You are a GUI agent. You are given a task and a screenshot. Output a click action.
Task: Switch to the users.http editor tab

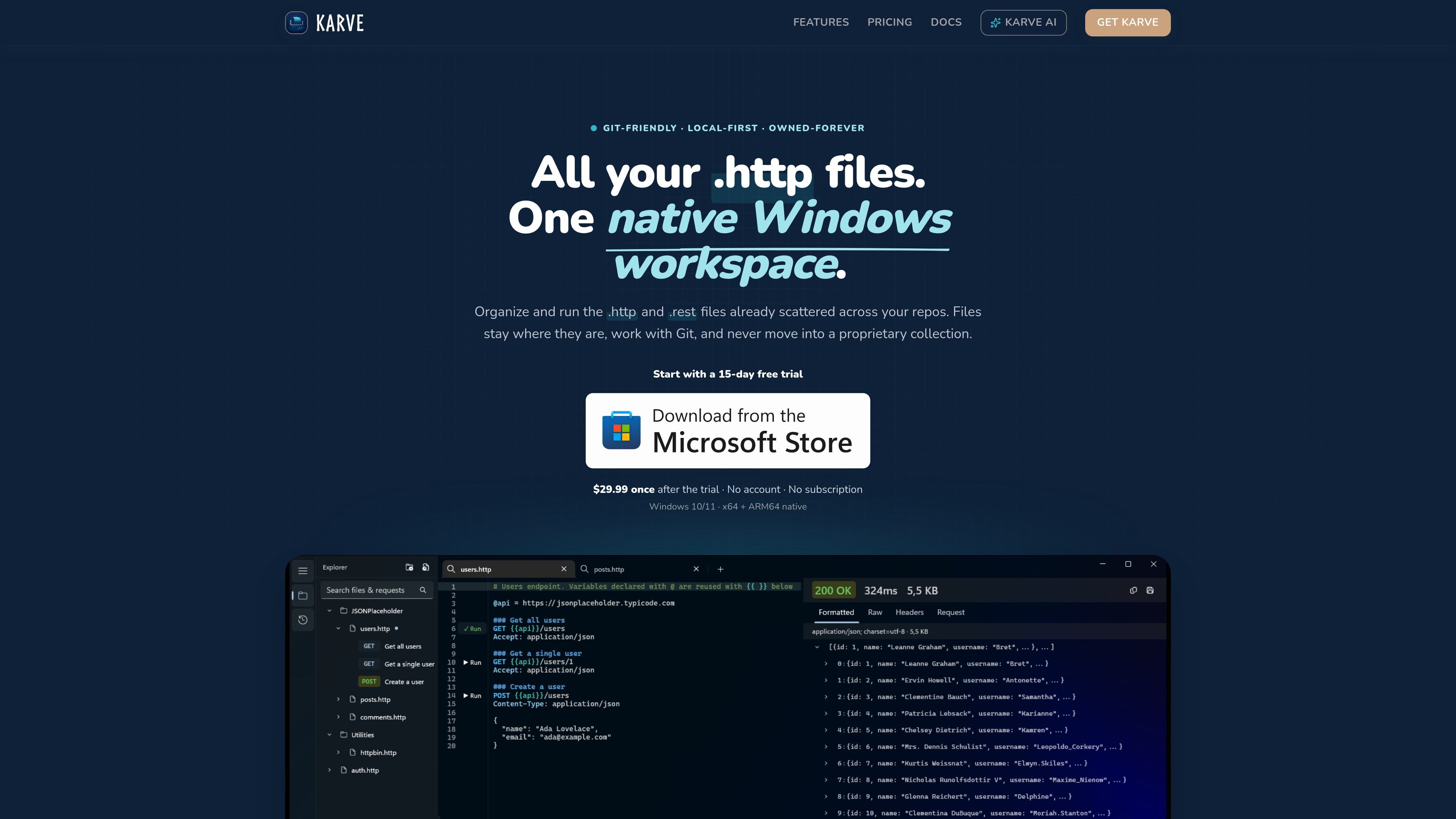click(508, 569)
